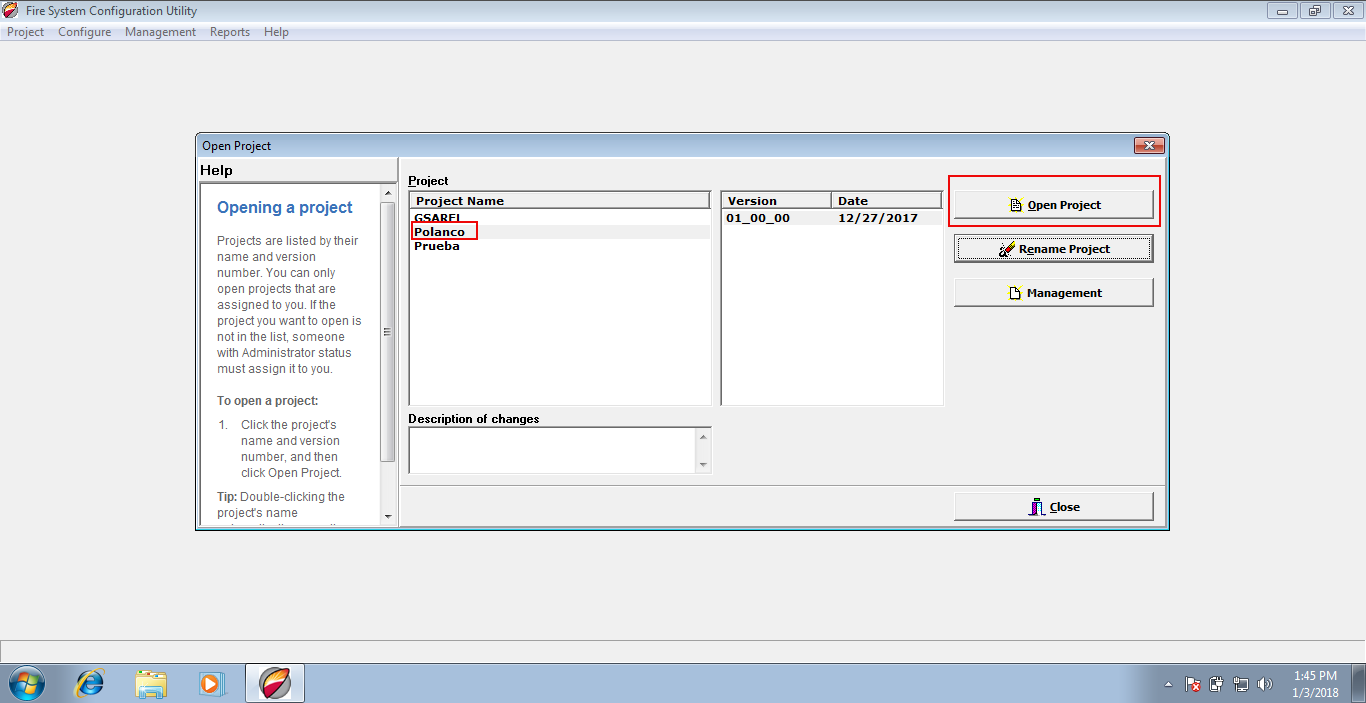
Task: Click the power plug tray icon
Action: 1216,683
